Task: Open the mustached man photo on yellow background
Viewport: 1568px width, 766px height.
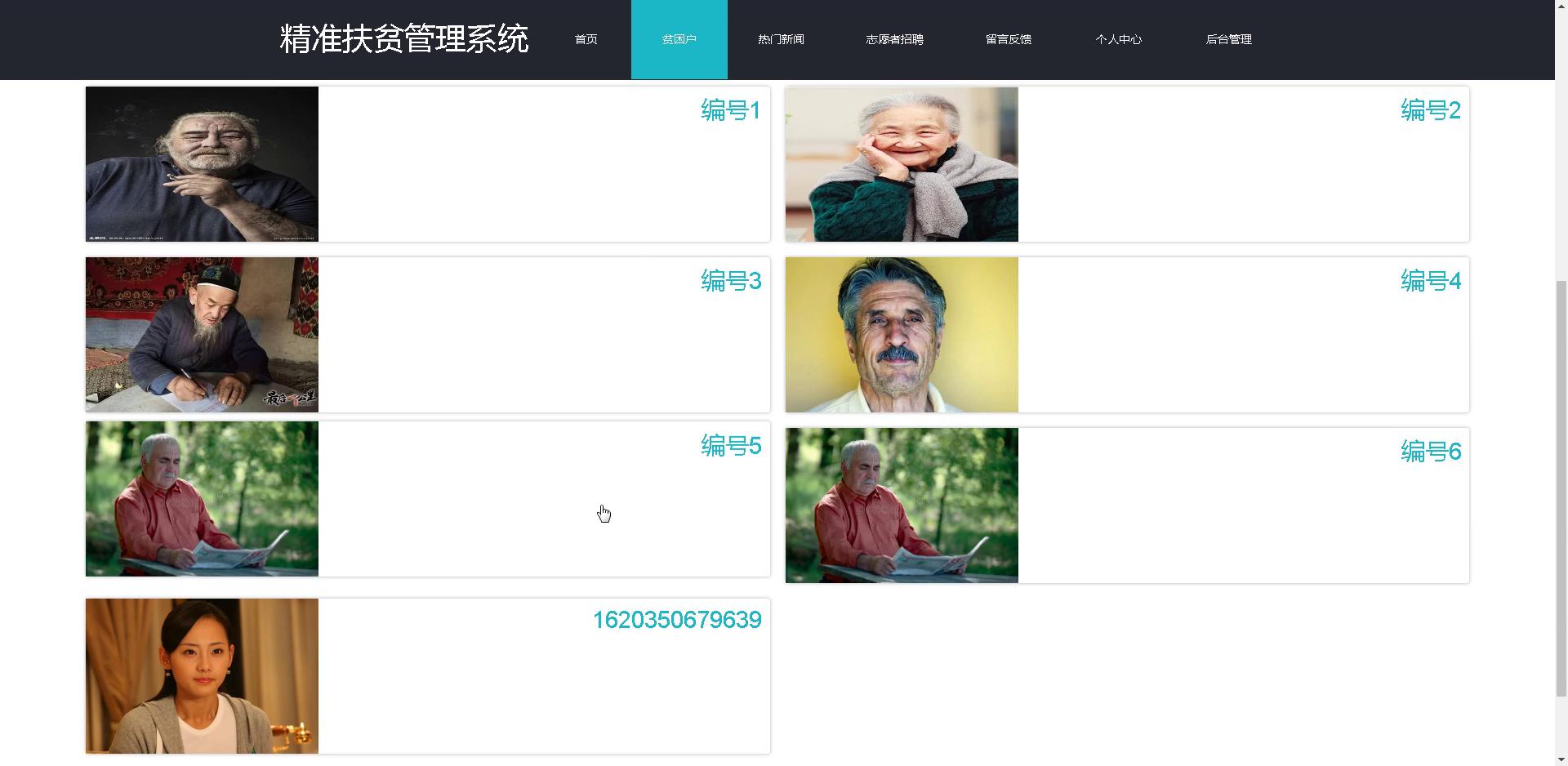Action: point(902,335)
